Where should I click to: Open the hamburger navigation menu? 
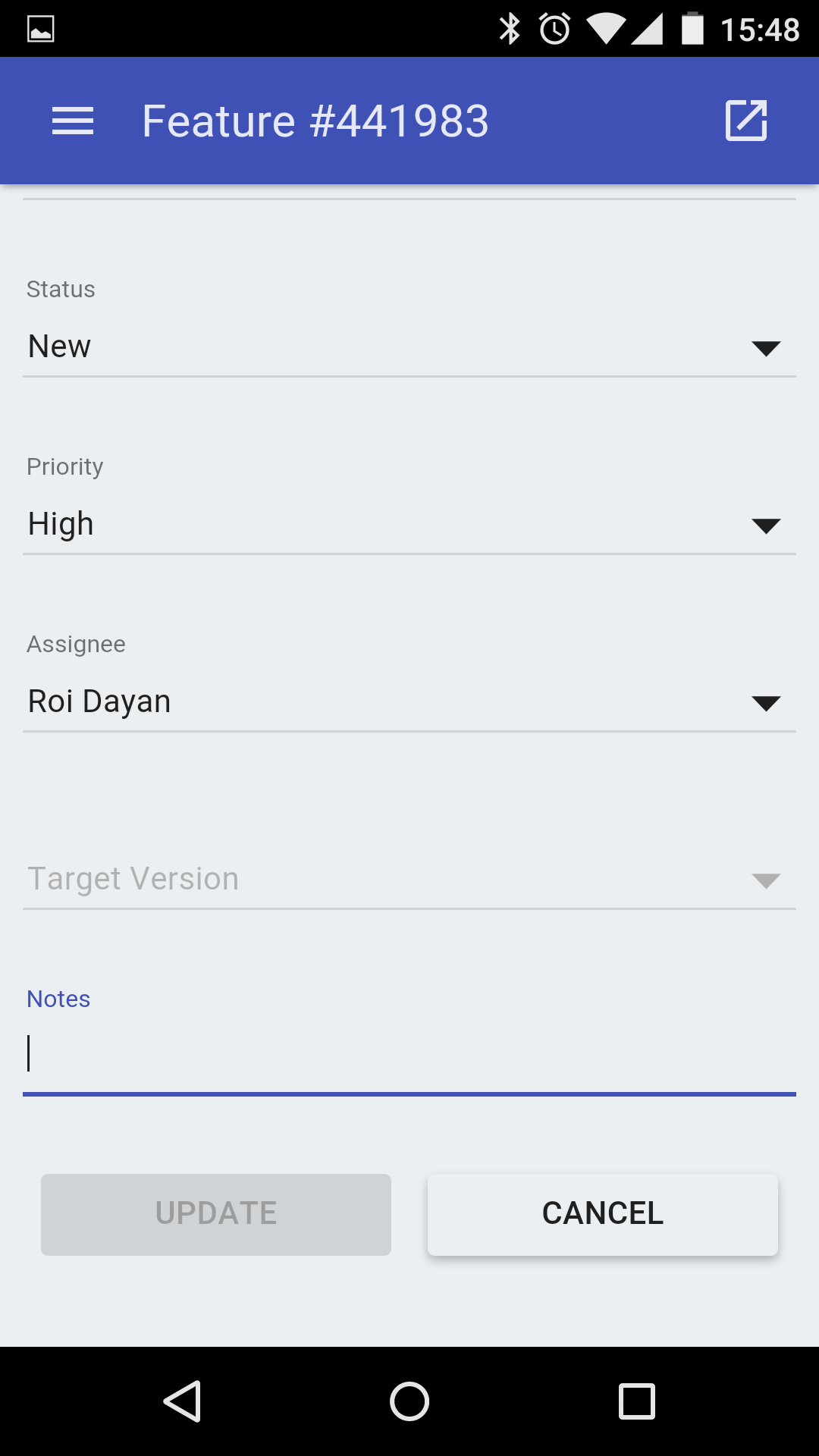pos(73,121)
